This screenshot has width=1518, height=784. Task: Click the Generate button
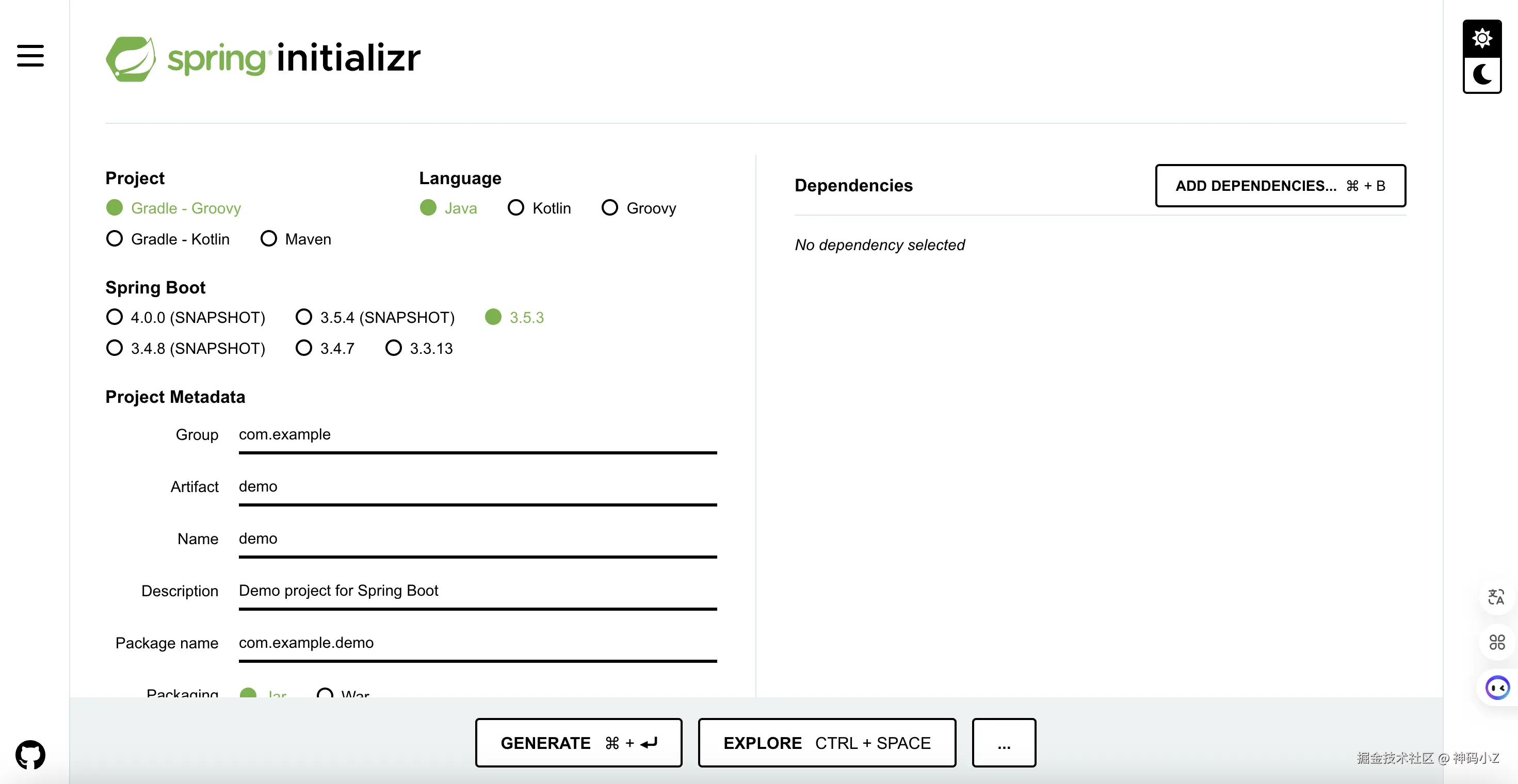tap(578, 742)
